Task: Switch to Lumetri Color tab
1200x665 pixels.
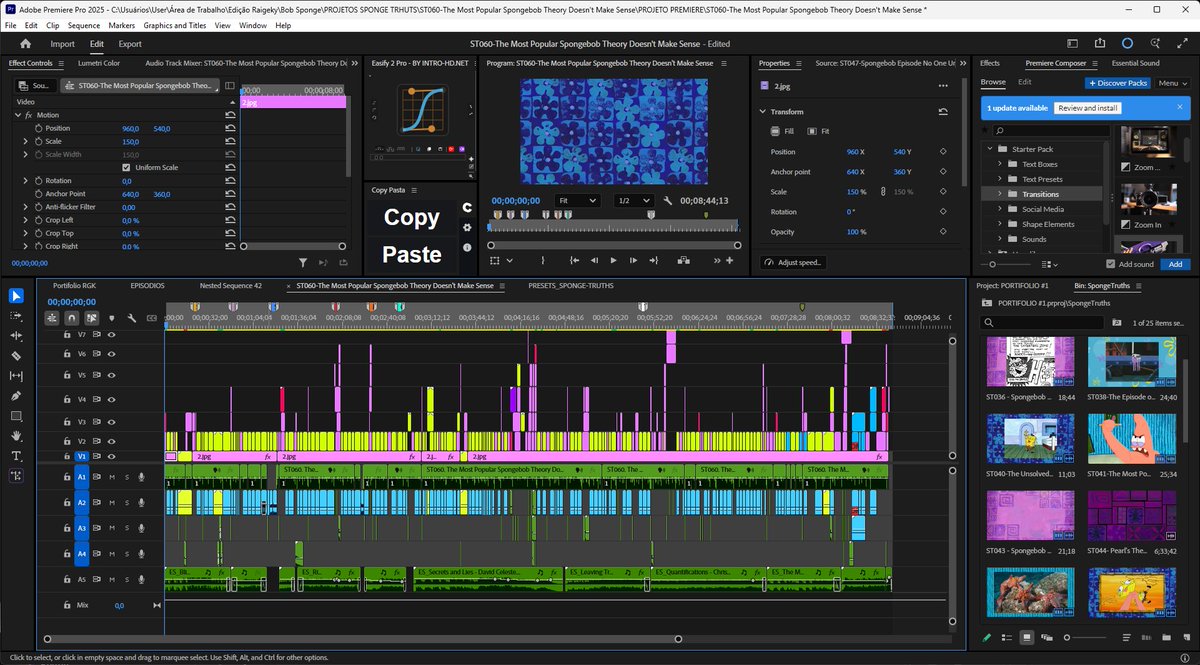Action: (x=98, y=63)
